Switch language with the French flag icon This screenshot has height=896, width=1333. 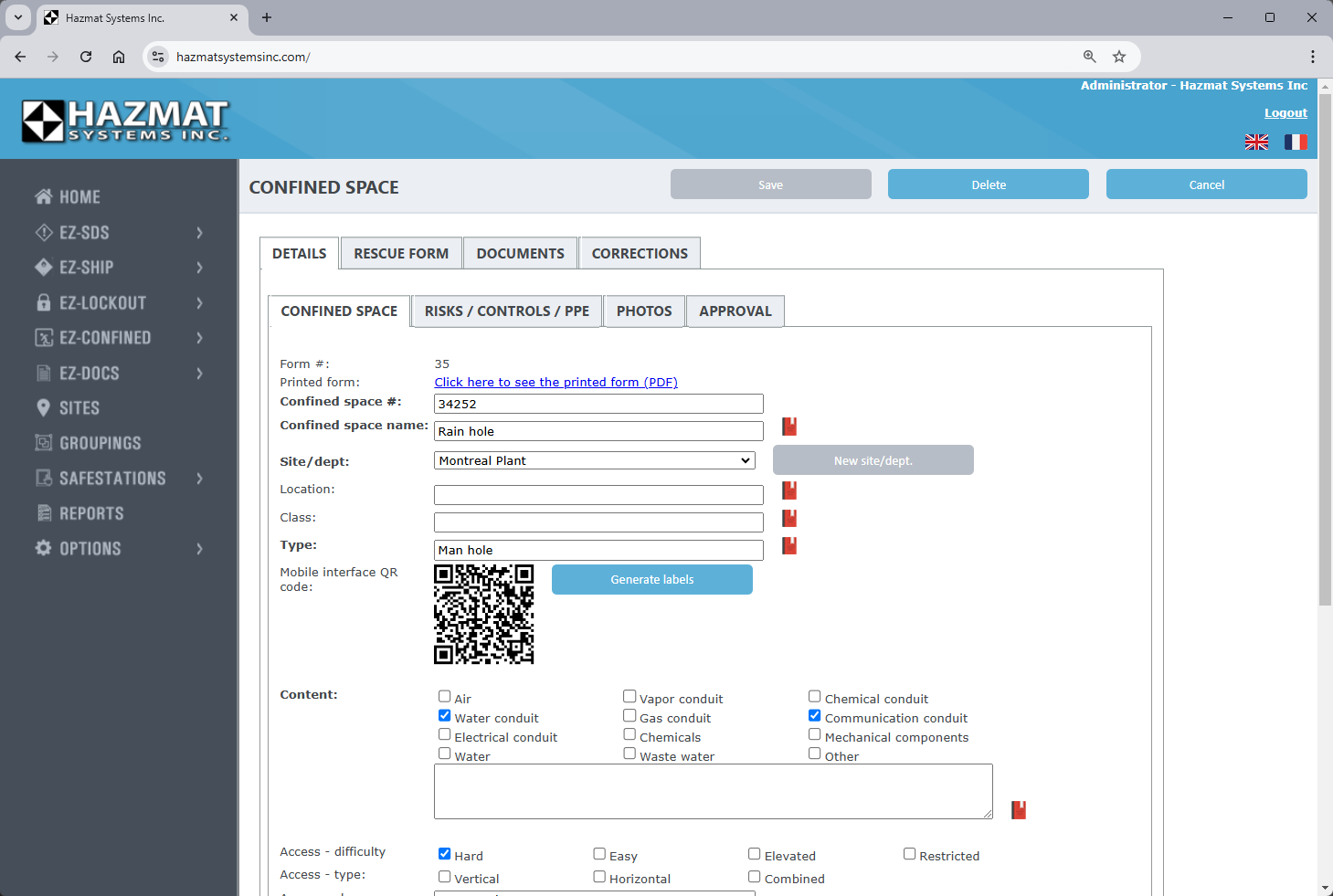[1296, 142]
